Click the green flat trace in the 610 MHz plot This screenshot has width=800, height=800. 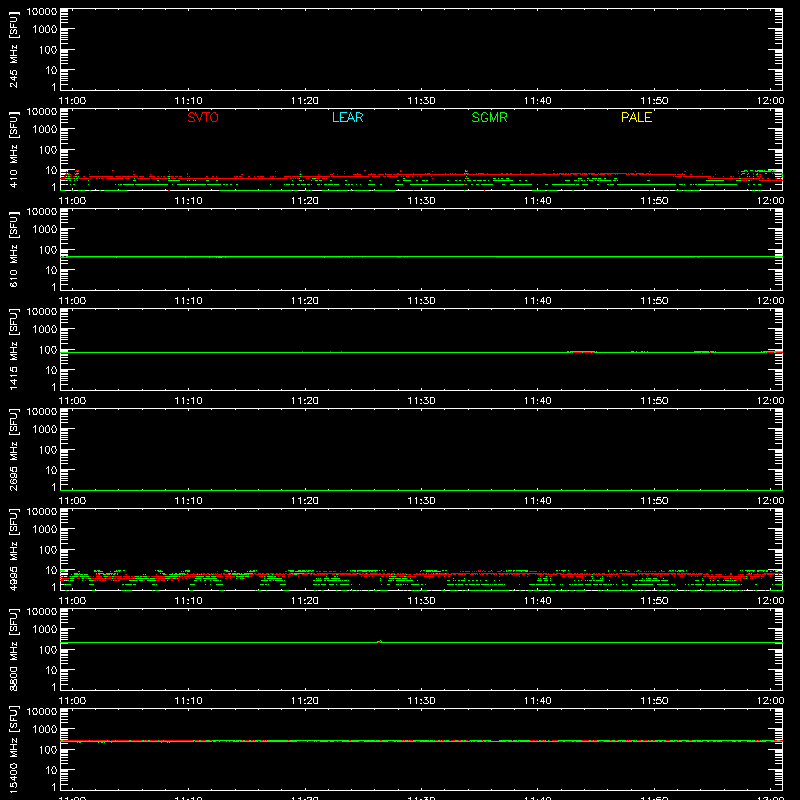coord(421,257)
